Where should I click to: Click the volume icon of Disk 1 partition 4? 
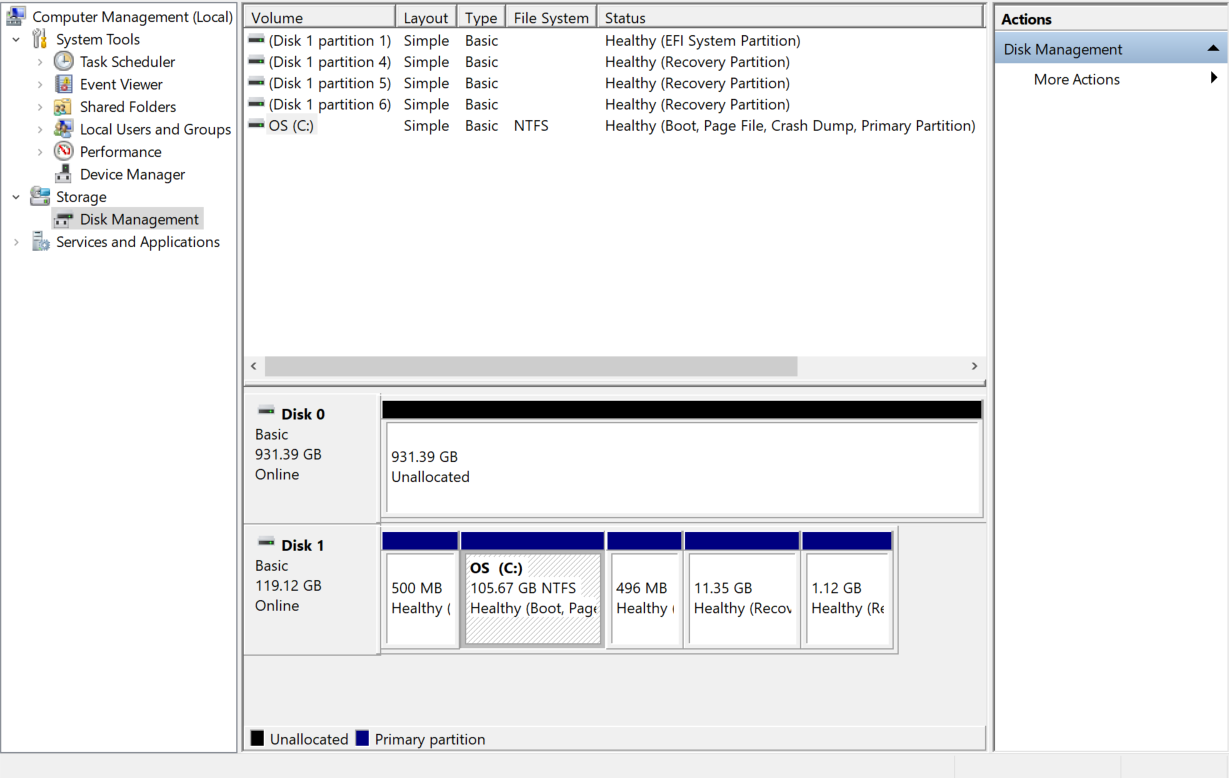pyautogui.click(x=256, y=62)
